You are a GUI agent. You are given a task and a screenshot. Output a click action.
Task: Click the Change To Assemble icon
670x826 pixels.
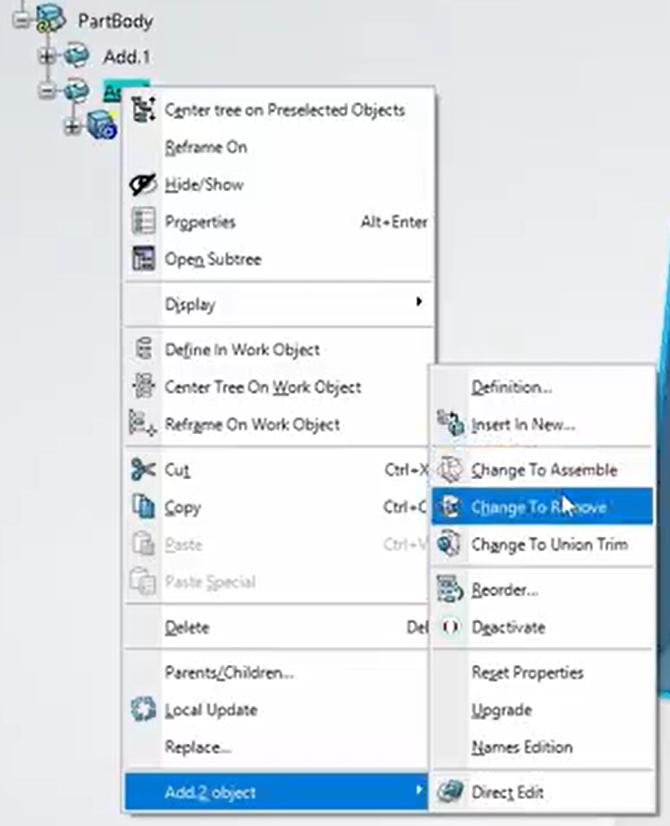[x=450, y=469]
